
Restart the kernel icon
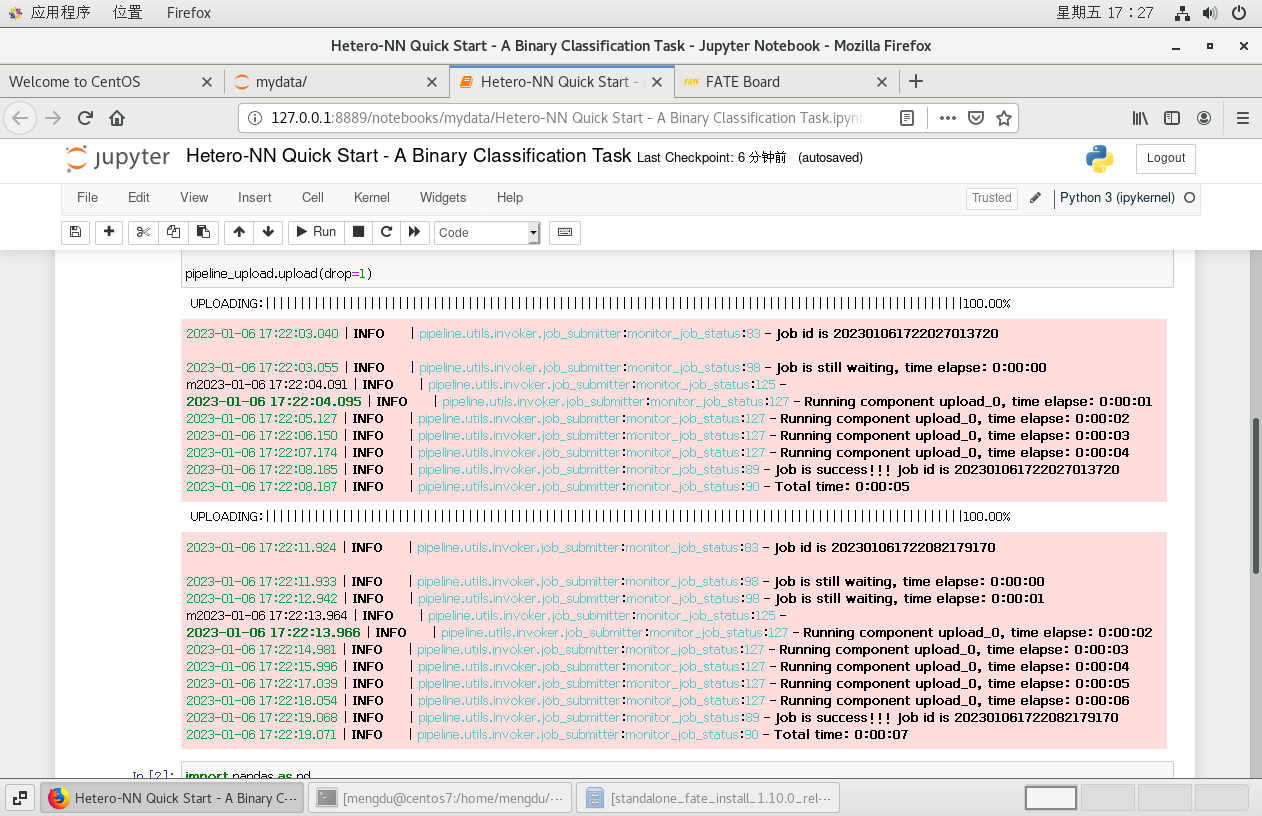click(x=386, y=232)
